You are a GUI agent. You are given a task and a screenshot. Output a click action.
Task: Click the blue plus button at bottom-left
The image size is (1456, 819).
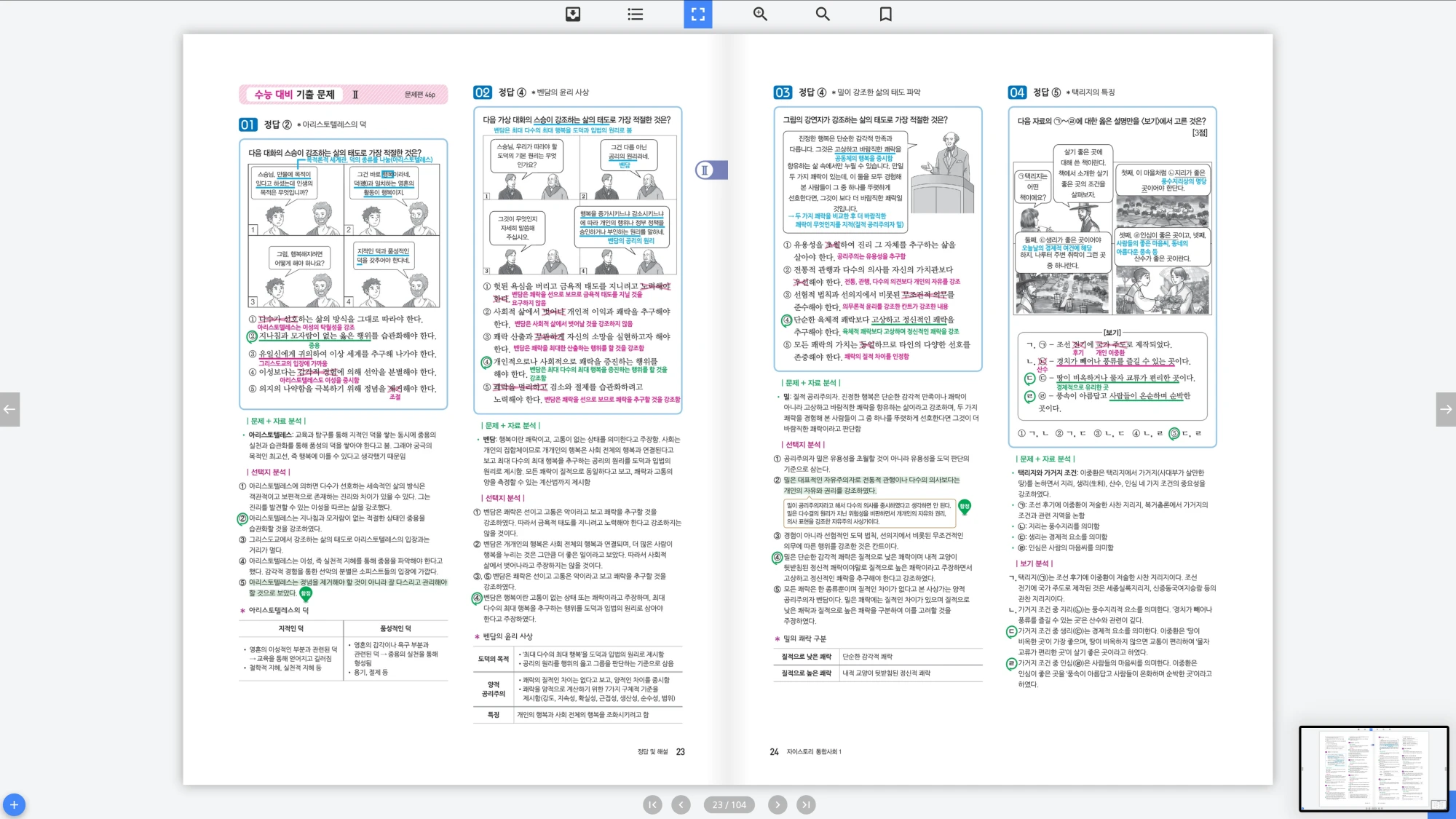14,804
